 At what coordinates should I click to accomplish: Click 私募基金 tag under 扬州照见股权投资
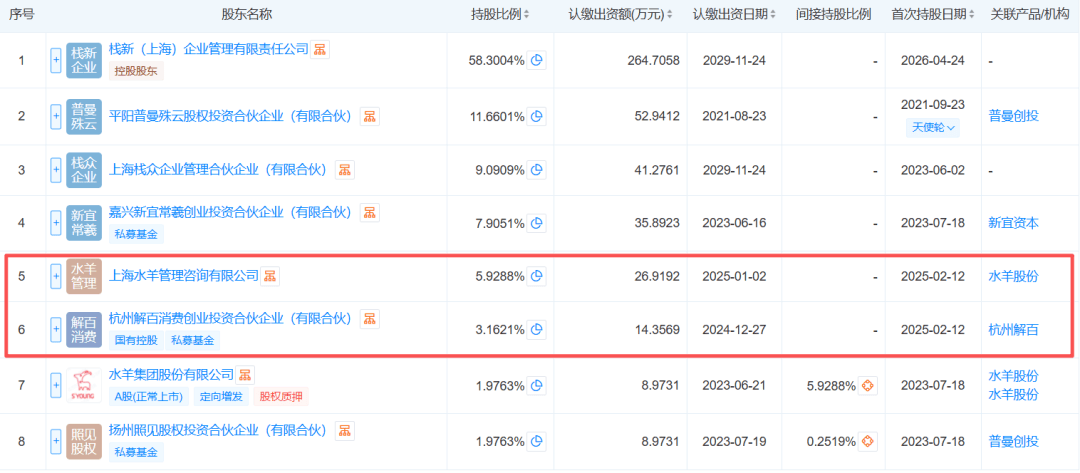pos(136,452)
